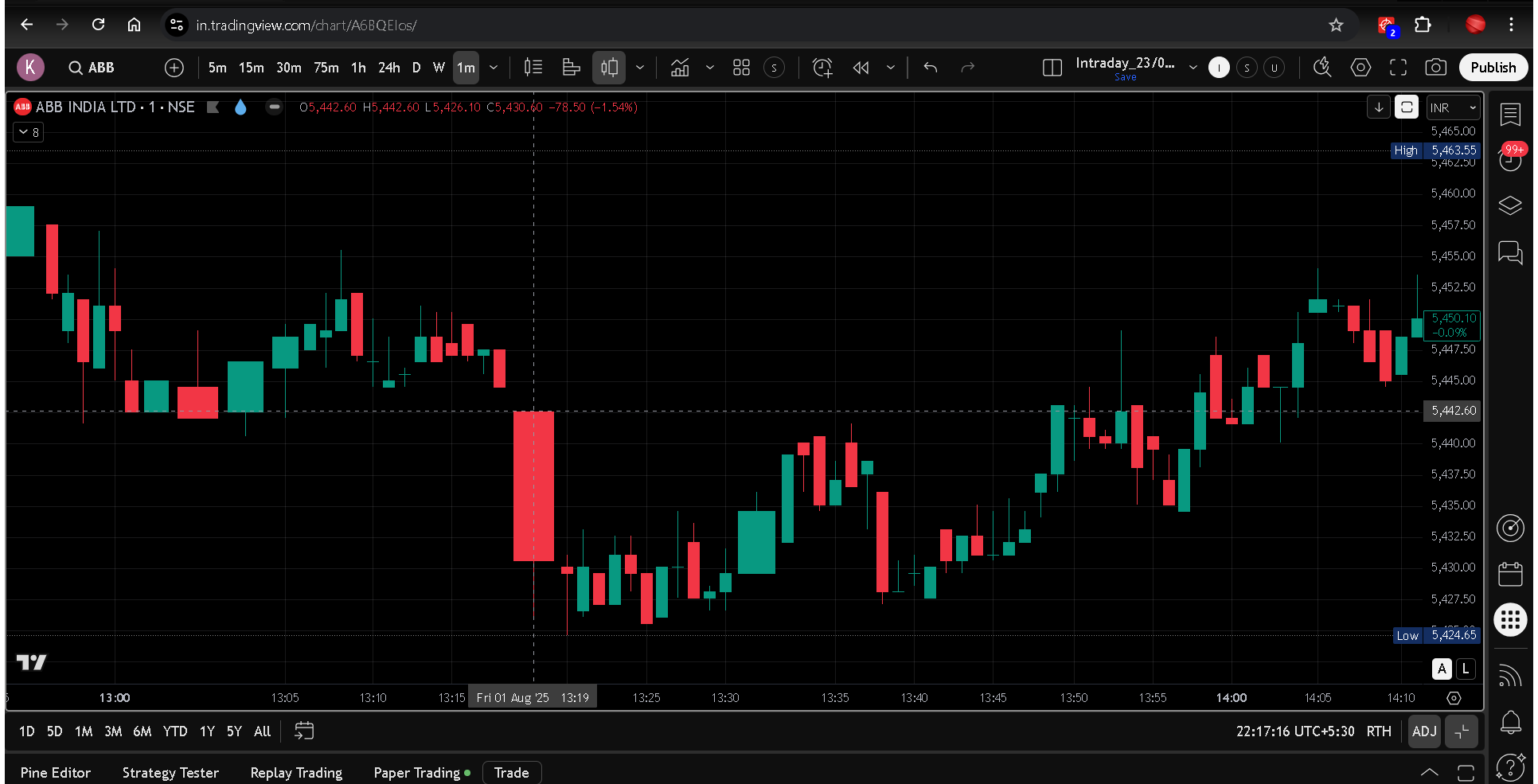Show All date range
1538x784 pixels.
click(262, 731)
